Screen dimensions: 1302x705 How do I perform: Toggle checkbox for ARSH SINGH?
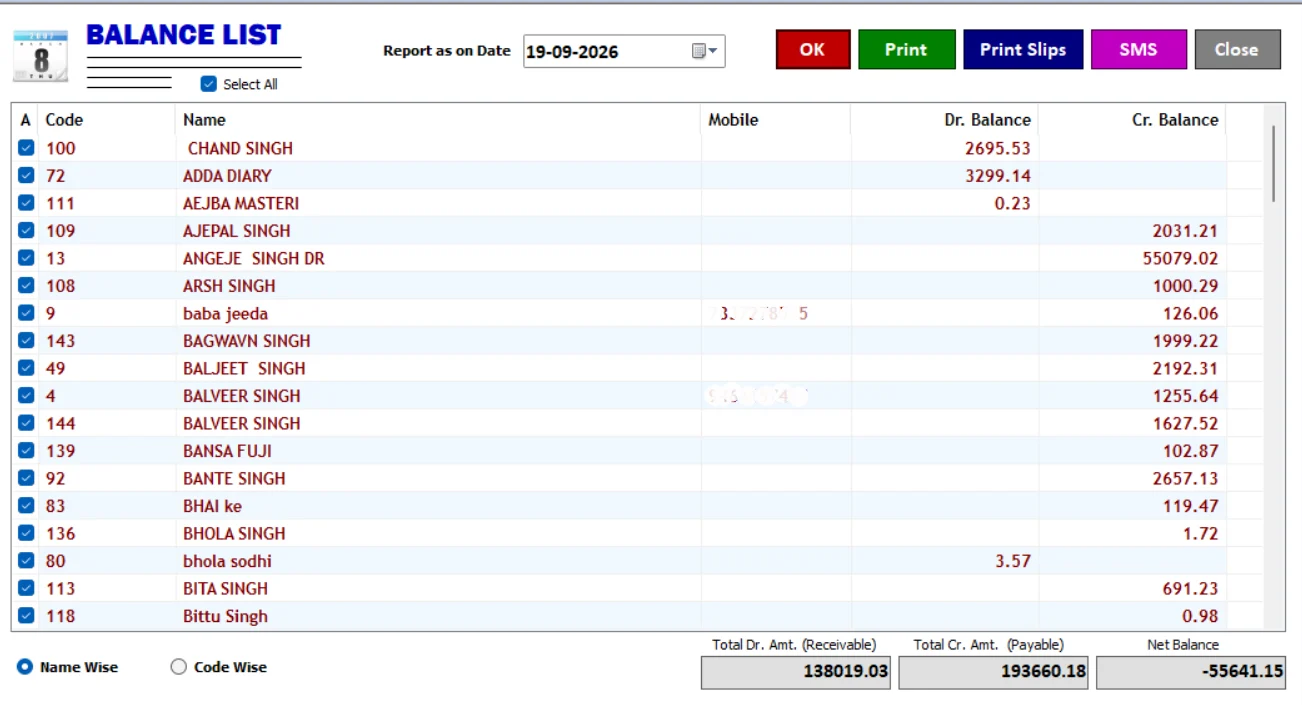(x=26, y=285)
